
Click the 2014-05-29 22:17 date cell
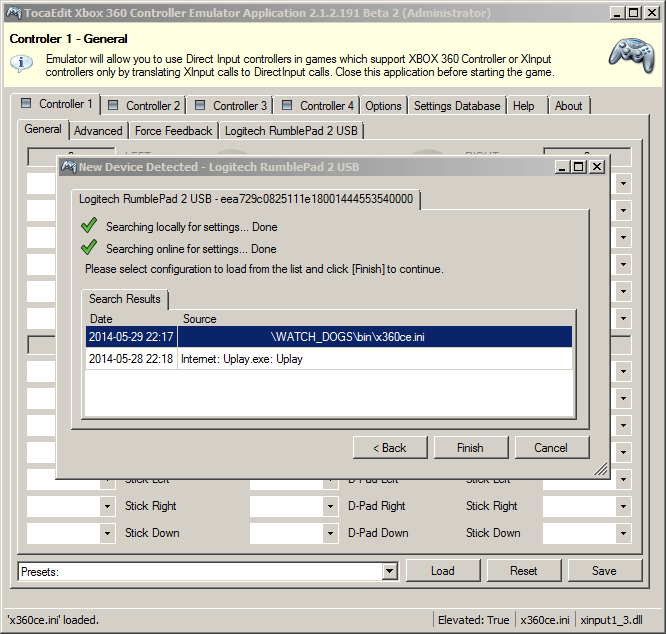pos(131,337)
